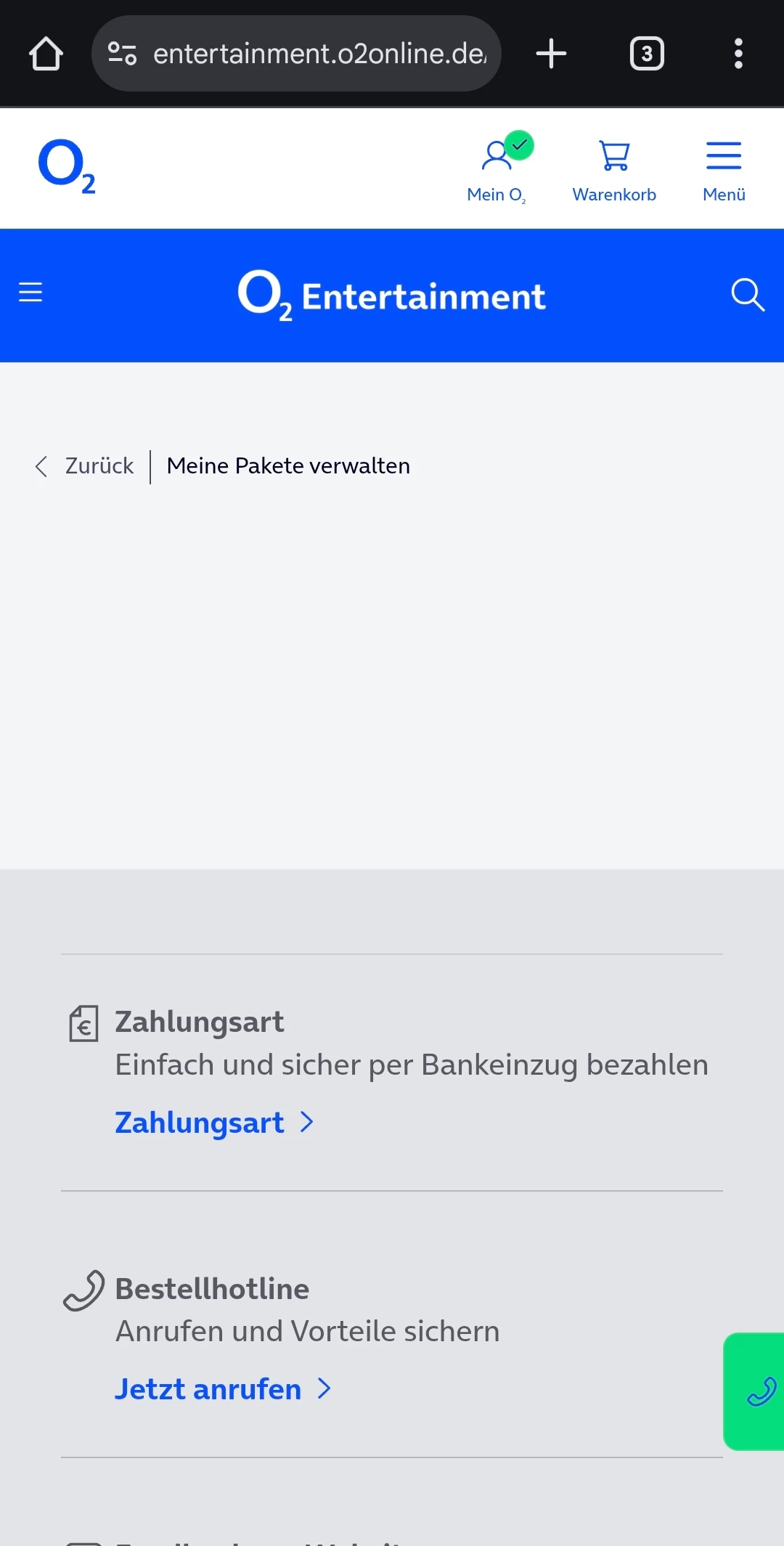Viewport: 784px width, 1546px height.
Task: Search within O2 Entertainment
Action: click(747, 295)
